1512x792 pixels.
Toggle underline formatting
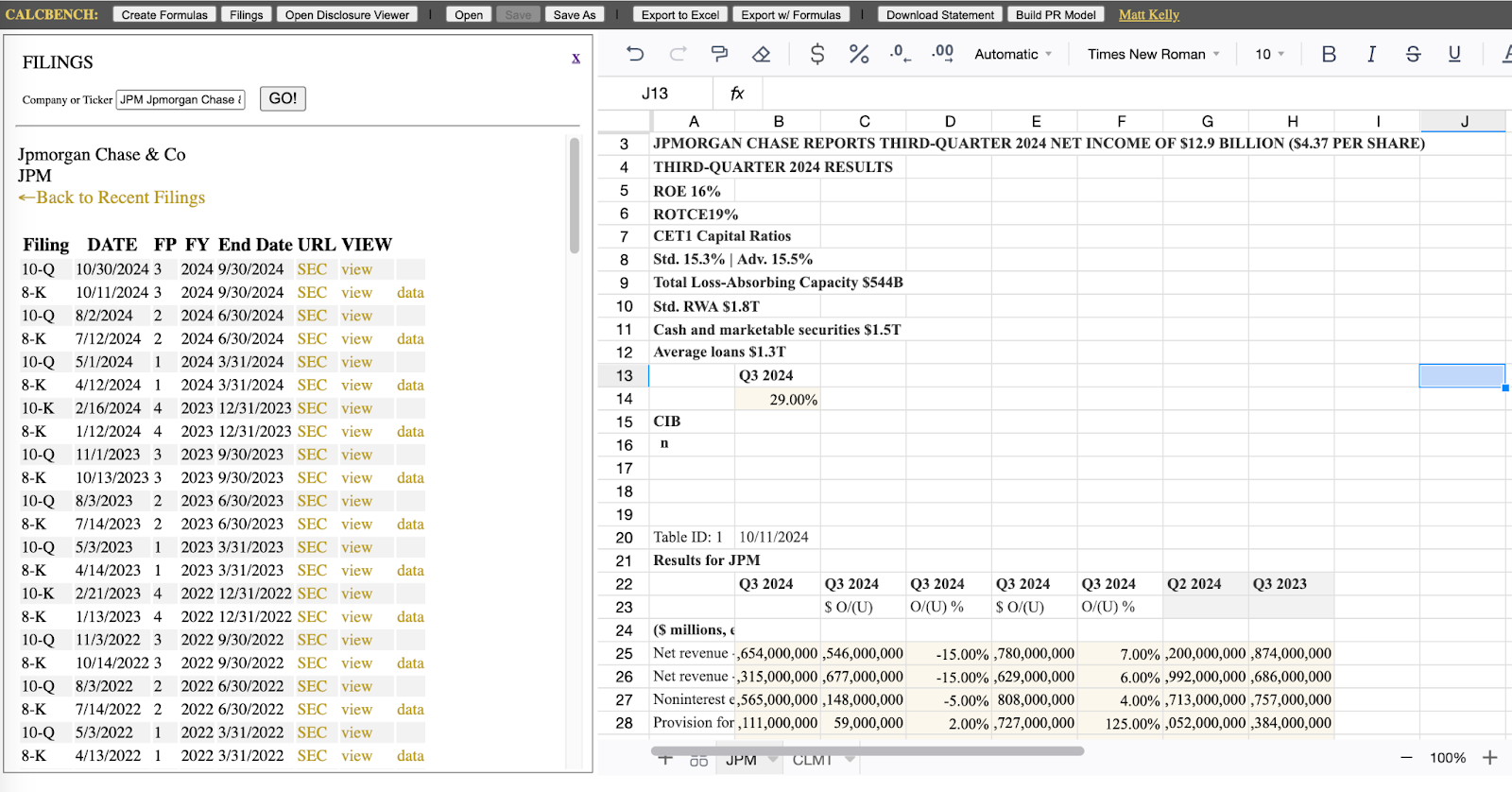click(1454, 54)
